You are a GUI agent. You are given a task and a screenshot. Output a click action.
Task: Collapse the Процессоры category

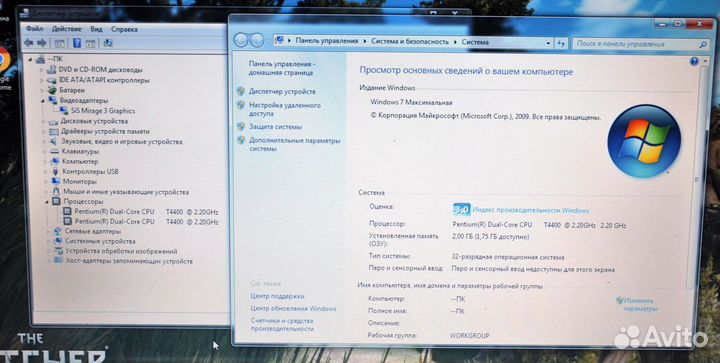[x=47, y=202]
